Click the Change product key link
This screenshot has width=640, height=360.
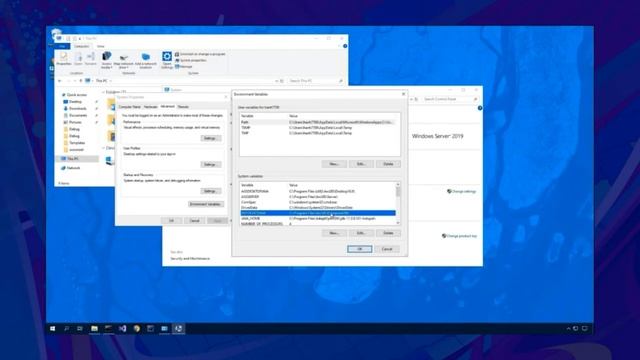pyautogui.click(x=460, y=236)
